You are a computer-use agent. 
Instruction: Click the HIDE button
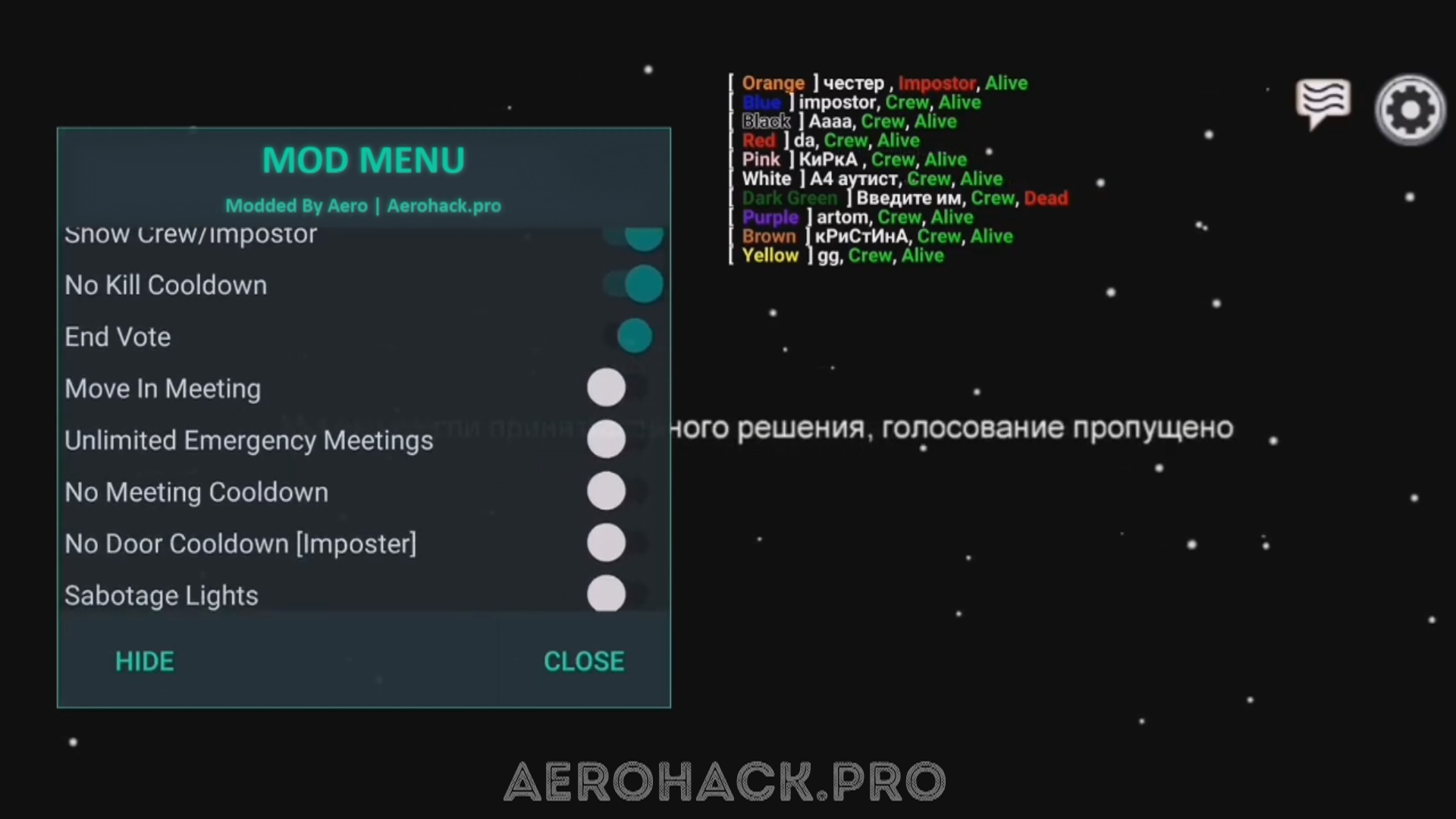pyautogui.click(x=144, y=660)
